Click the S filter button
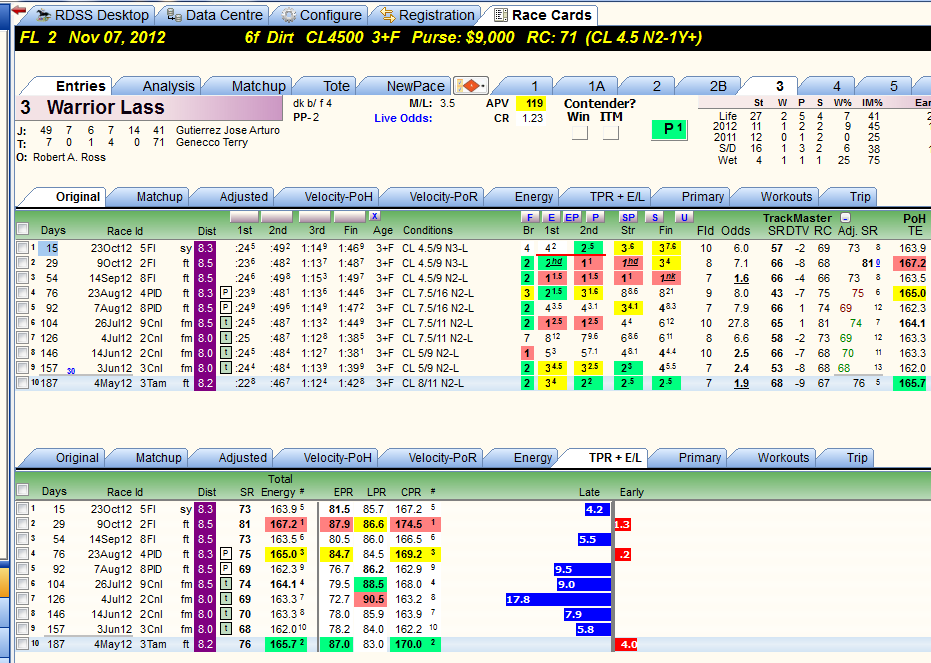Viewport: 931px width, 663px height. point(654,217)
